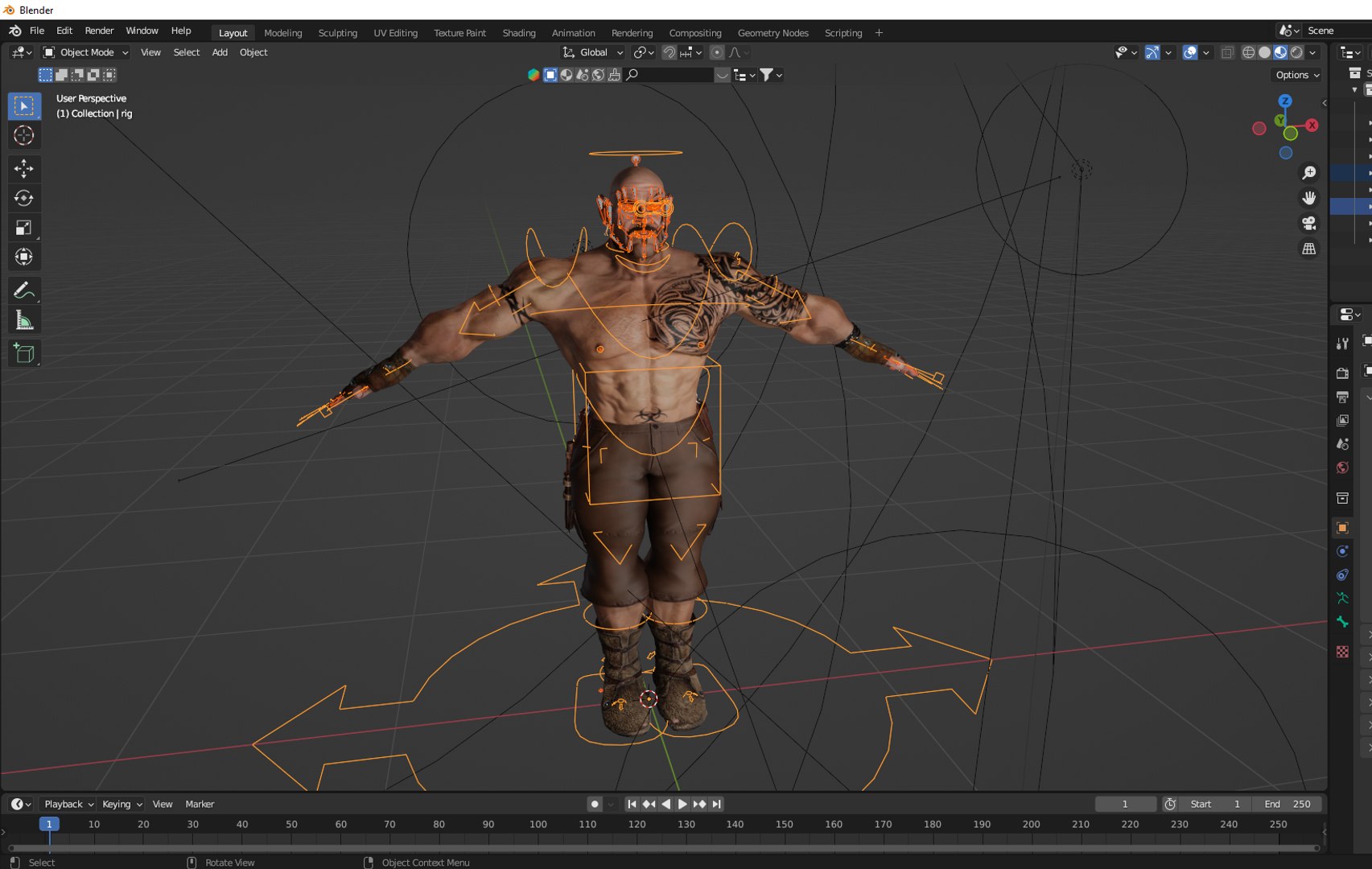Toggle X-ray mode
Image resolution: width=1372 pixels, height=869 pixels.
point(1227,52)
